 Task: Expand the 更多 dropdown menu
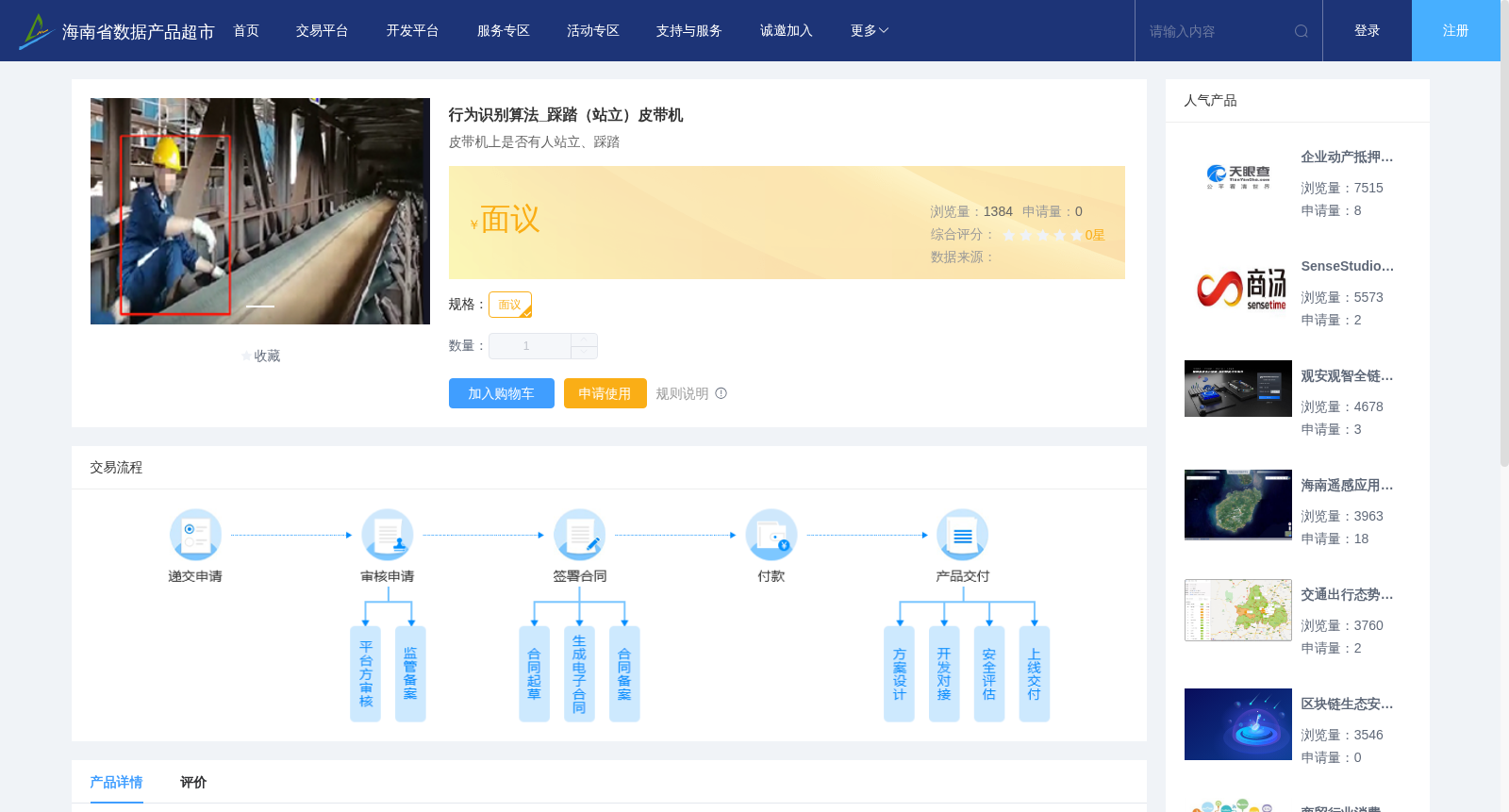869,31
